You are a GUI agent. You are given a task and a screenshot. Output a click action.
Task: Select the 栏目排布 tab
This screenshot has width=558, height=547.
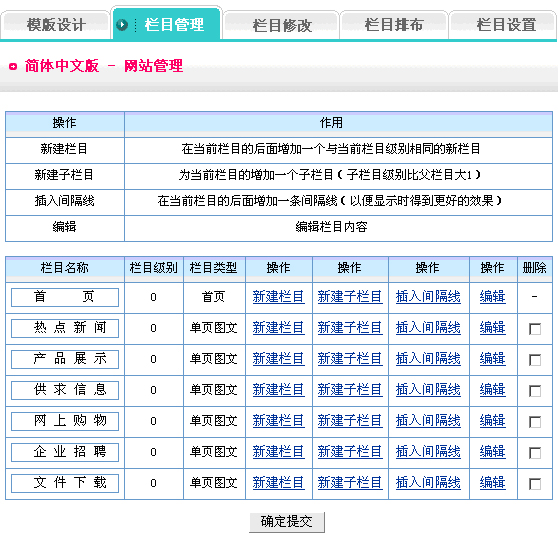coord(394,25)
